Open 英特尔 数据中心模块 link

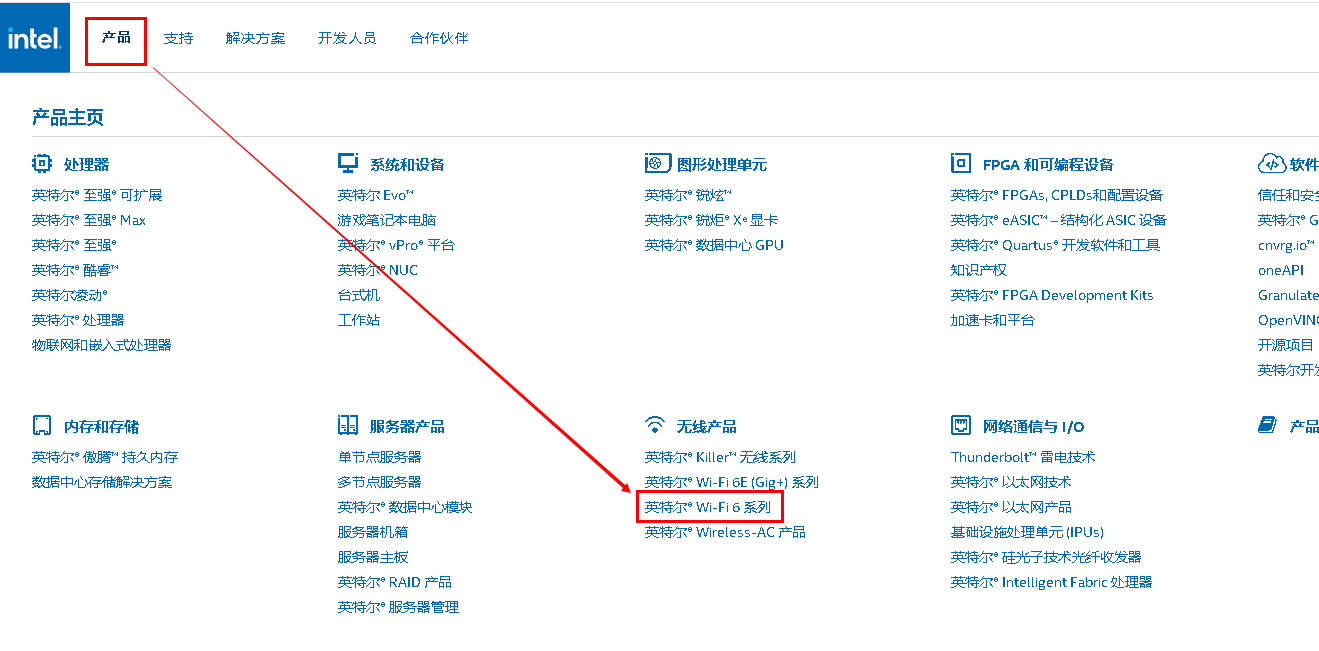(405, 507)
